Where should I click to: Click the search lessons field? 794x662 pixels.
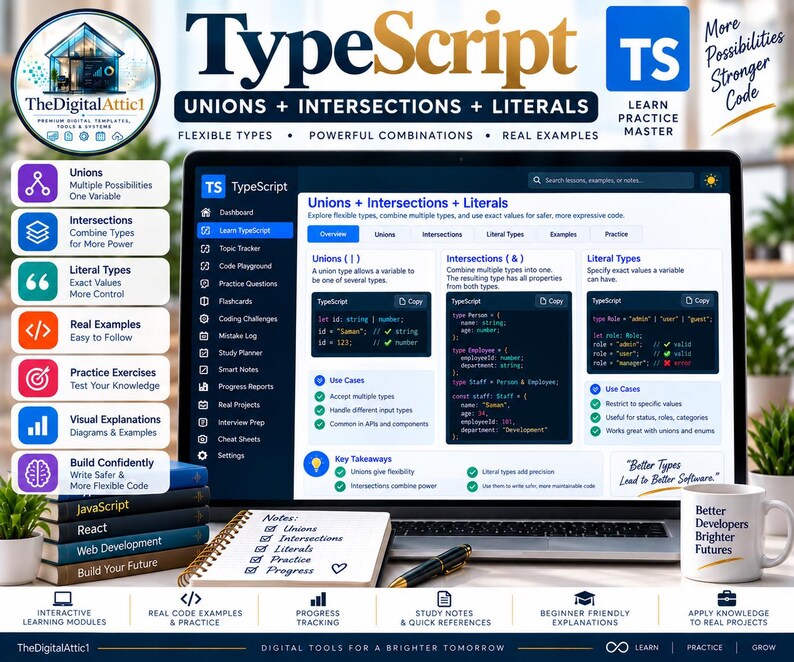611,180
